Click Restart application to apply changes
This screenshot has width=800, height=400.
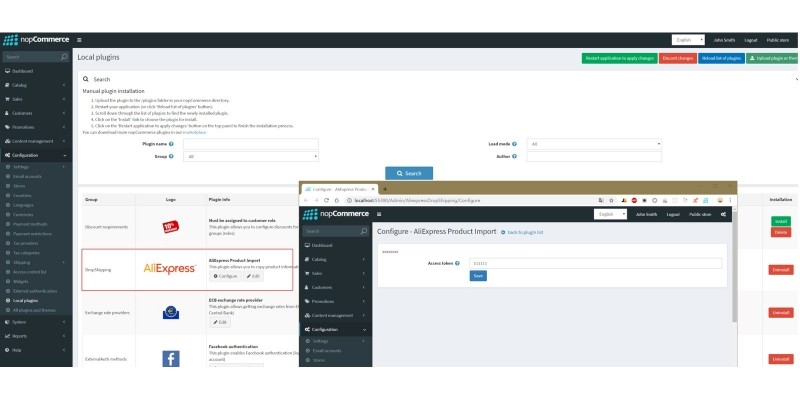point(619,58)
